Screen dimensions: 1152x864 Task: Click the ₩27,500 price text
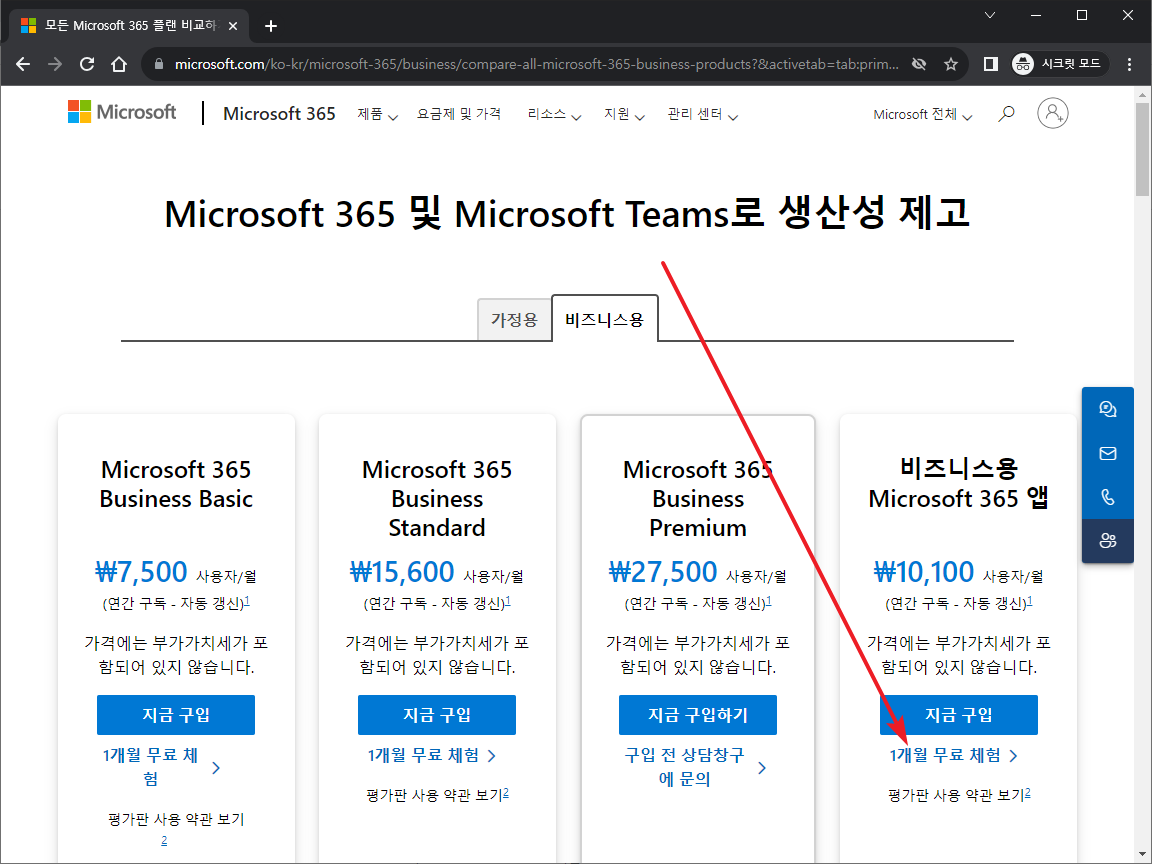(x=663, y=572)
